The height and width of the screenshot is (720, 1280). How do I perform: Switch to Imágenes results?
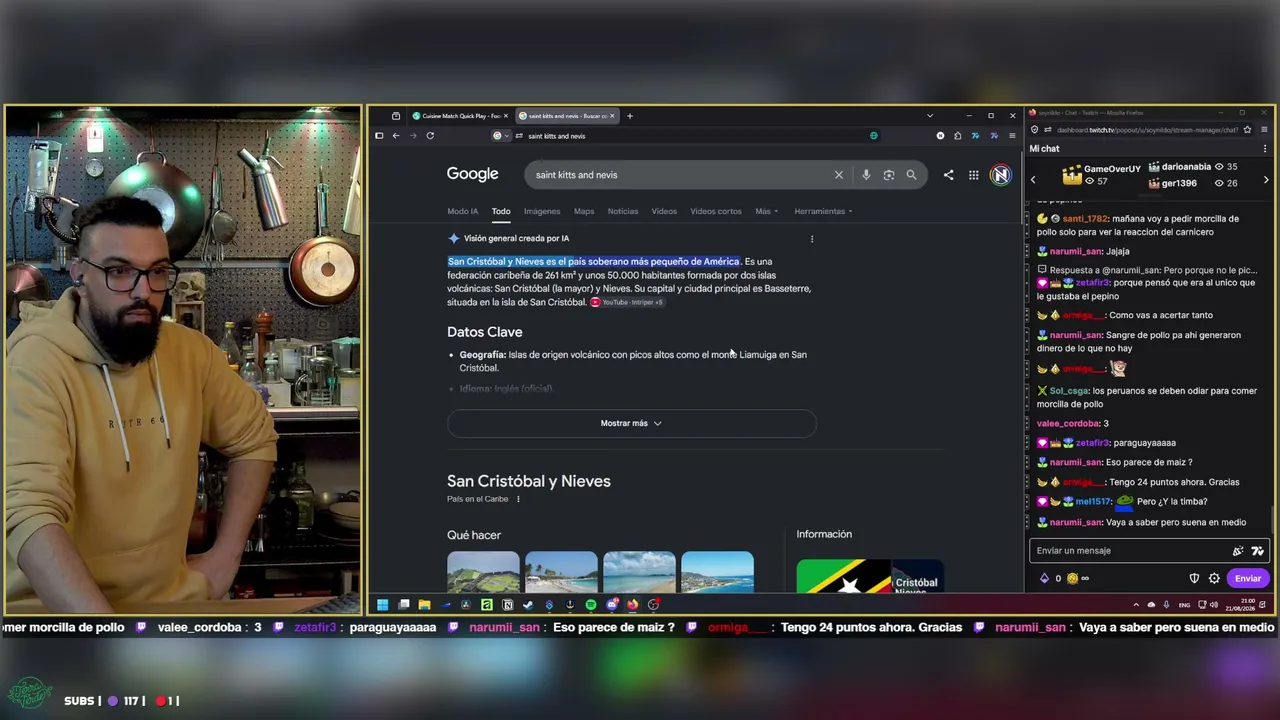coord(542,211)
